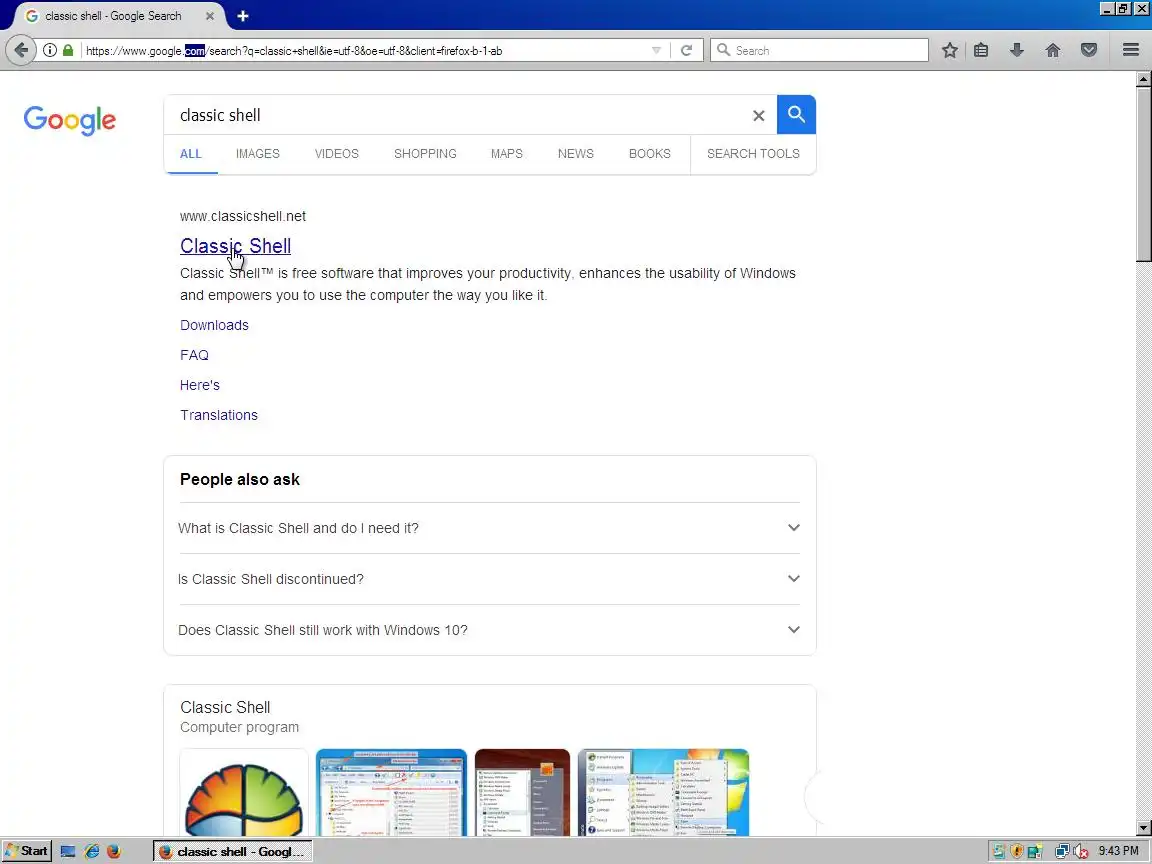The image size is (1152, 864).
Task: Open the Translations sitelink
Action: (219, 415)
